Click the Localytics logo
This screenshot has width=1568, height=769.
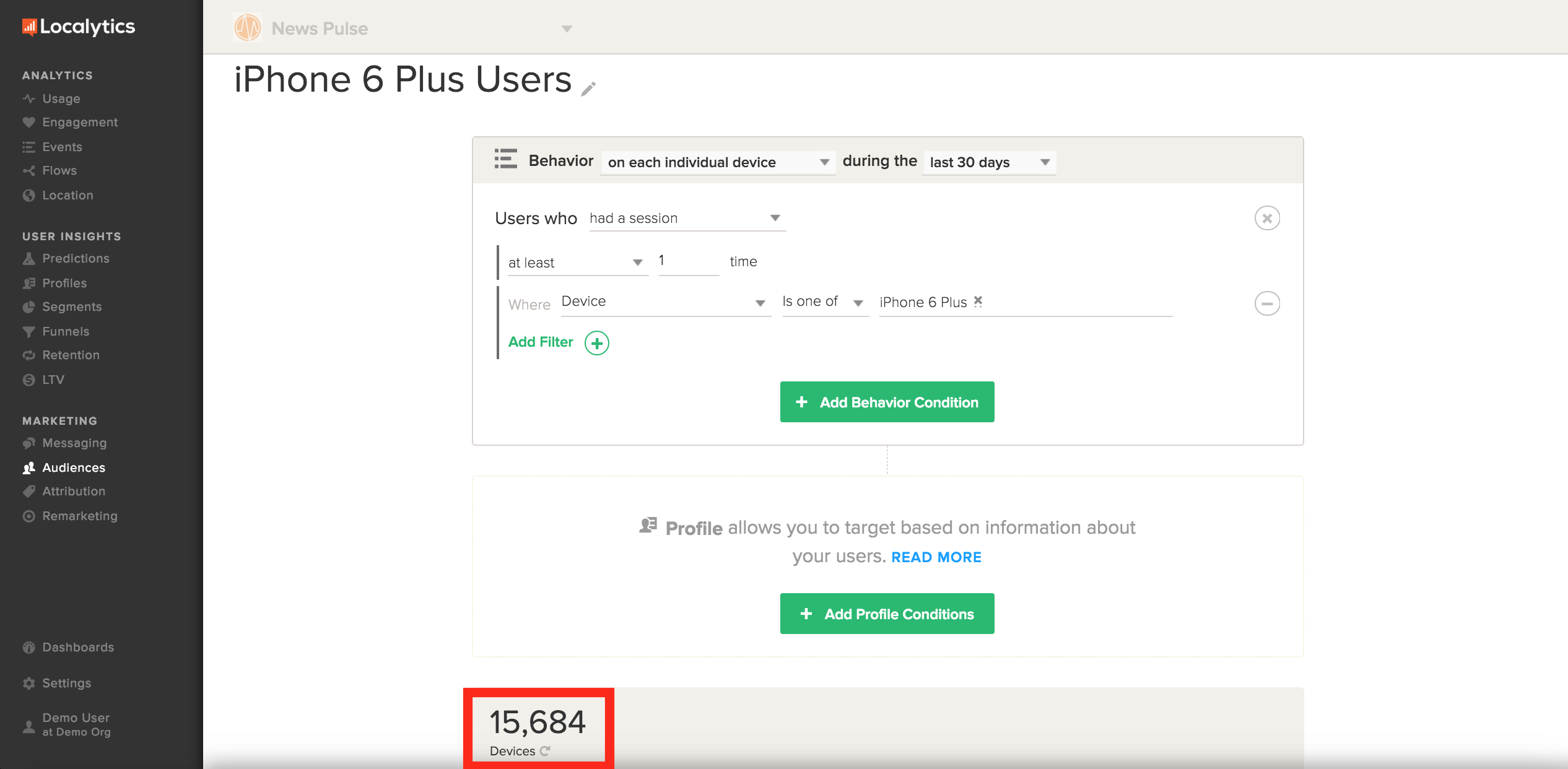[79, 27]
